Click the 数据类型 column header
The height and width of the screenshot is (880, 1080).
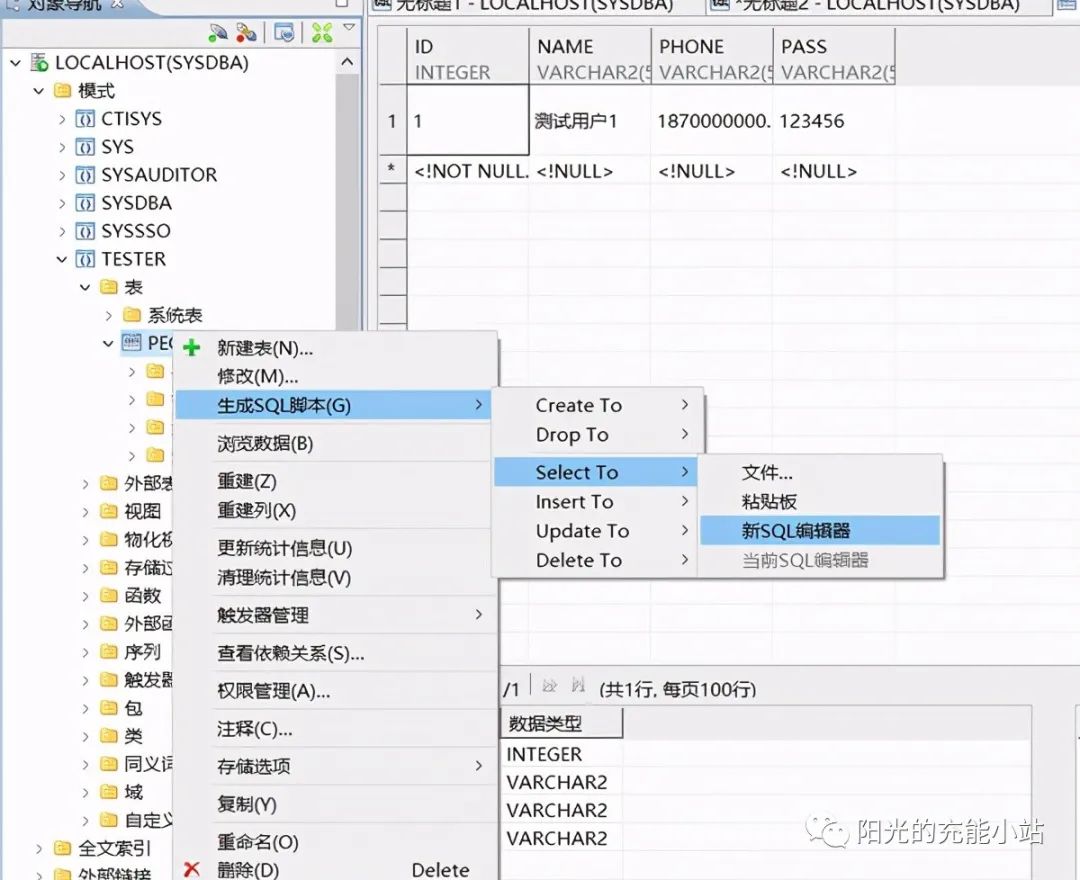562,723
